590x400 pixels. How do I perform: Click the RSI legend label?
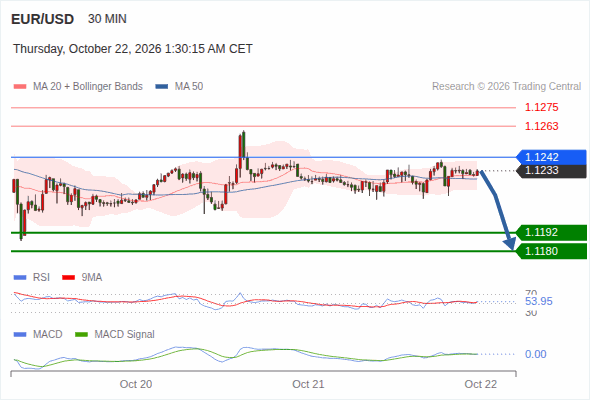tap(41, 278)
